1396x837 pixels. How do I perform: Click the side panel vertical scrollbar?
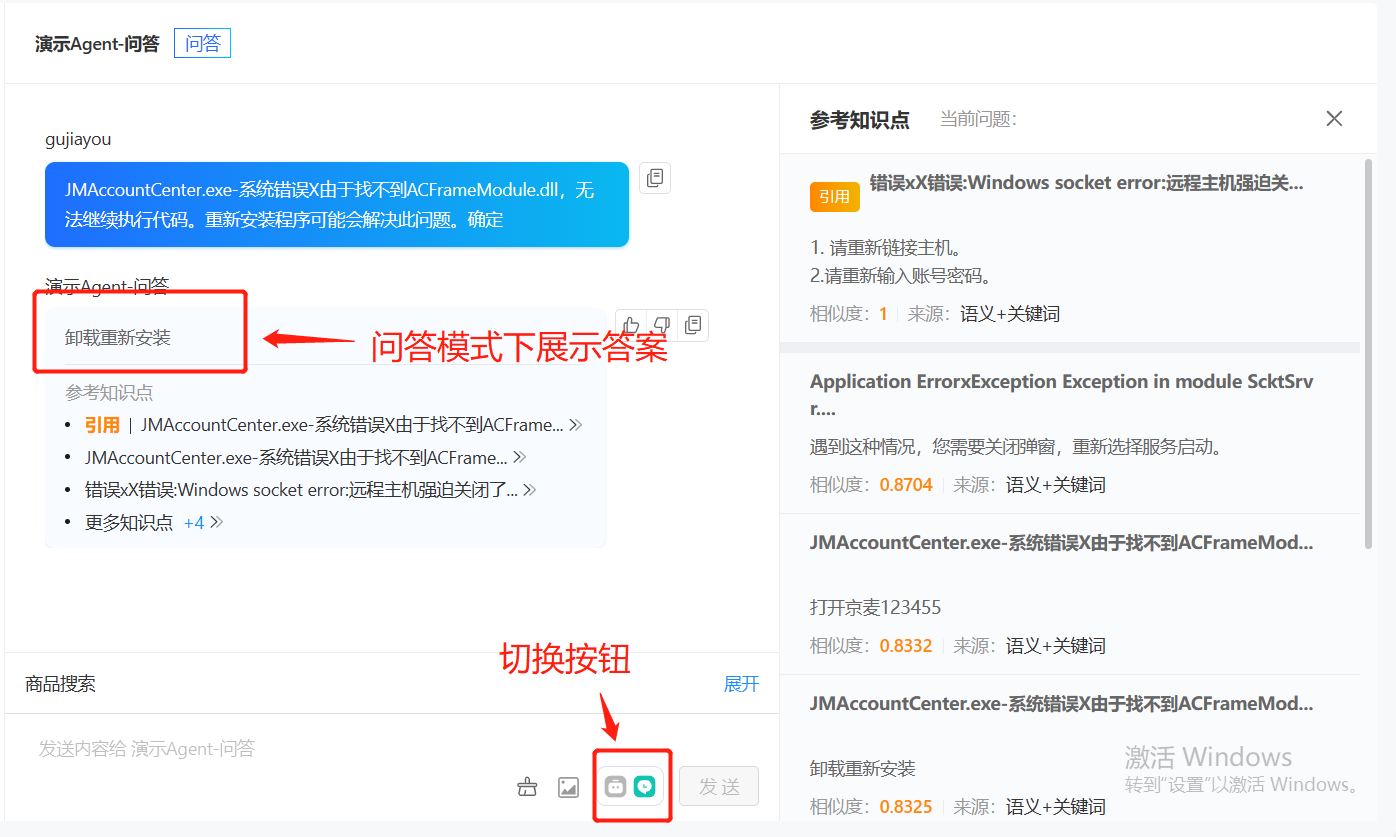coord(1368,353)
